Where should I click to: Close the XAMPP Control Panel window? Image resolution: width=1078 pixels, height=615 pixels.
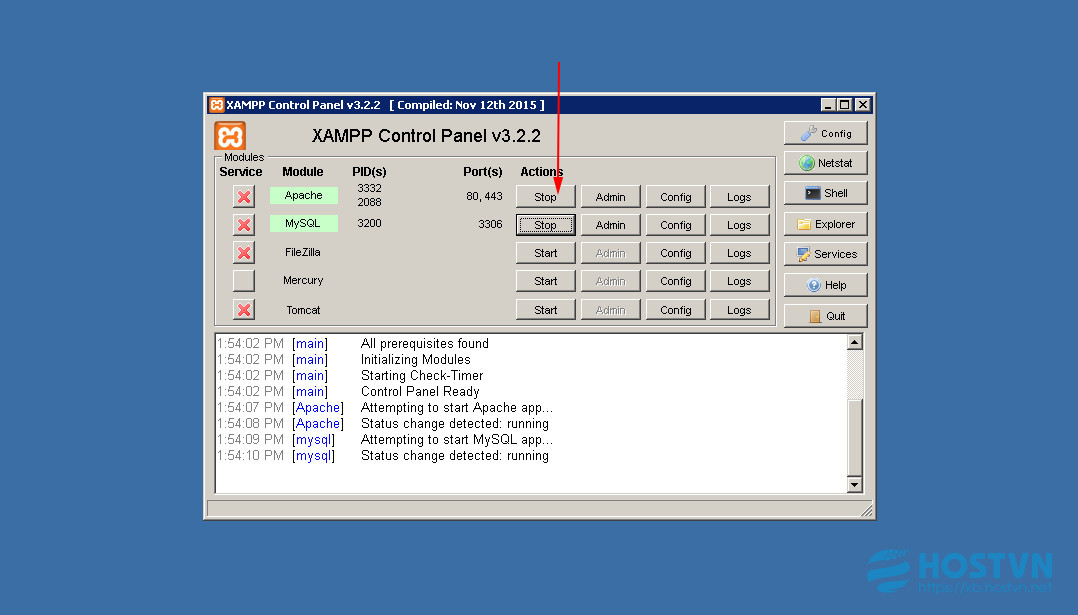[x=863, y=104]
